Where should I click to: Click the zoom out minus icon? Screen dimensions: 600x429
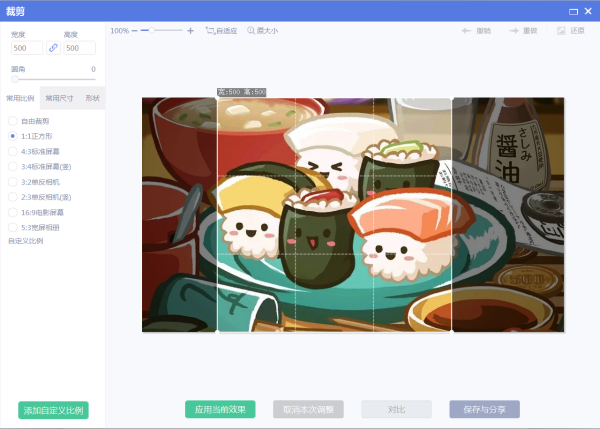[134, 31]
